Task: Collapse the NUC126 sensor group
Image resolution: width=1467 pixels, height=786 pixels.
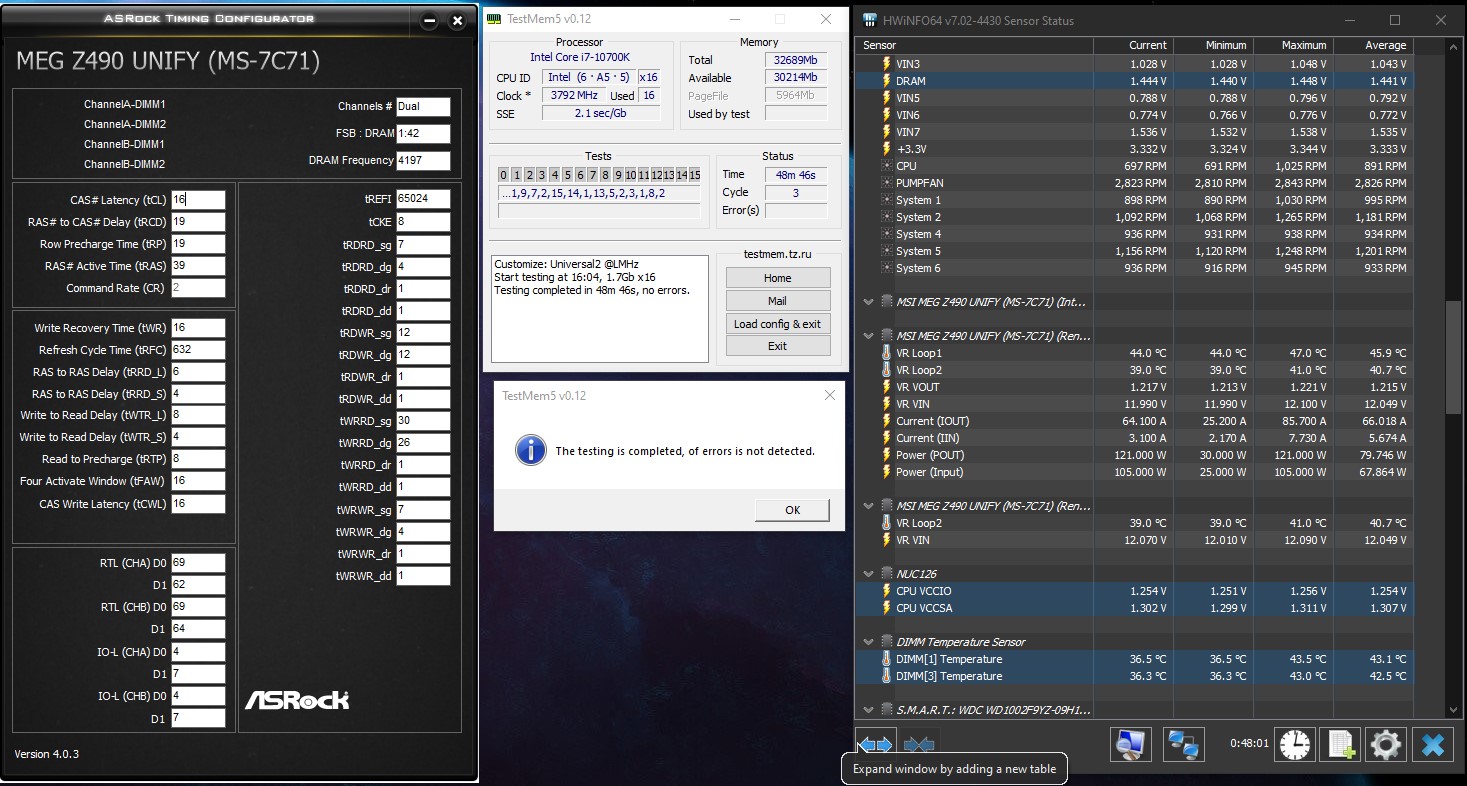Action: point(869,574)
